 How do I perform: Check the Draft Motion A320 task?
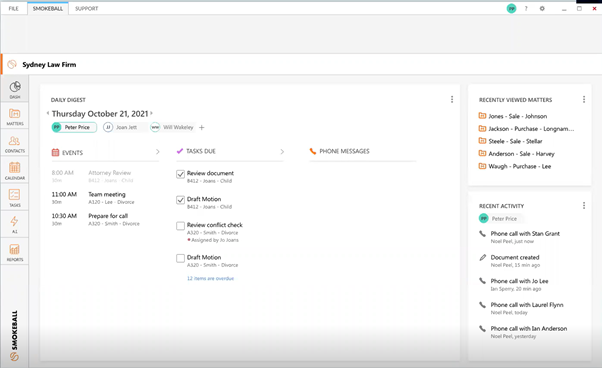[180, 258]
